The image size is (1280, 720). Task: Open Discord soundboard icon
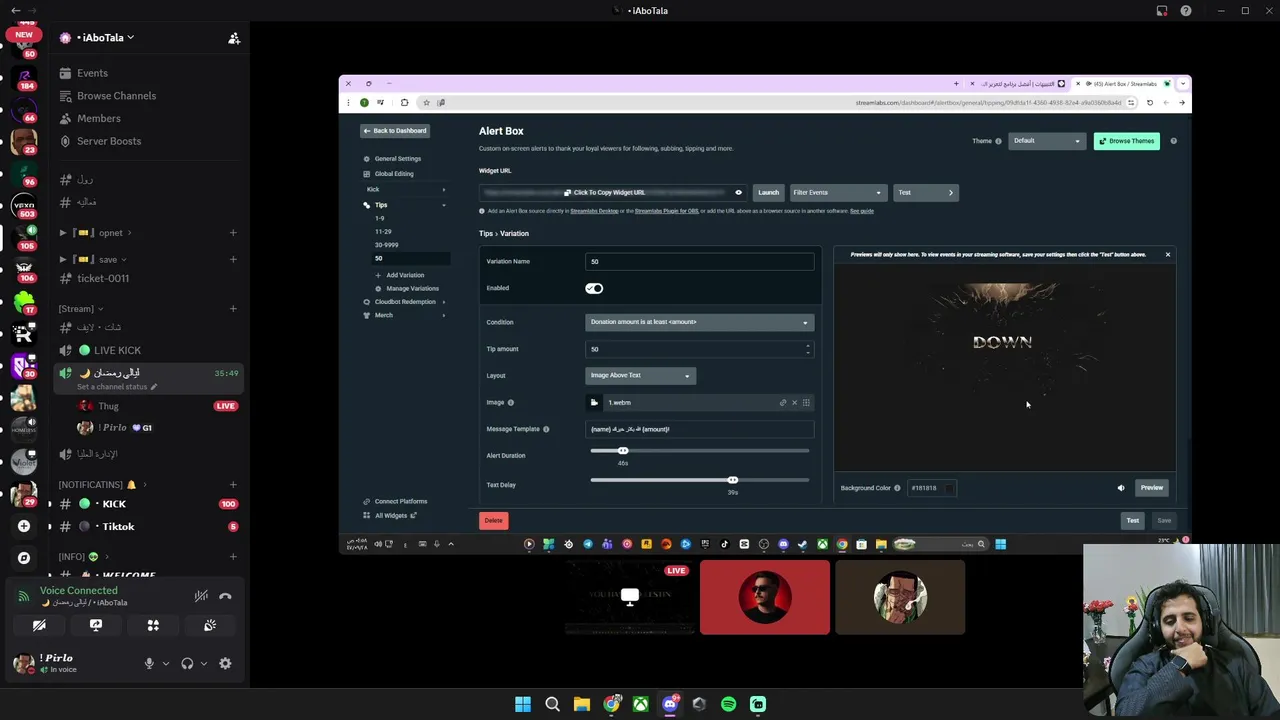point(210,625)
